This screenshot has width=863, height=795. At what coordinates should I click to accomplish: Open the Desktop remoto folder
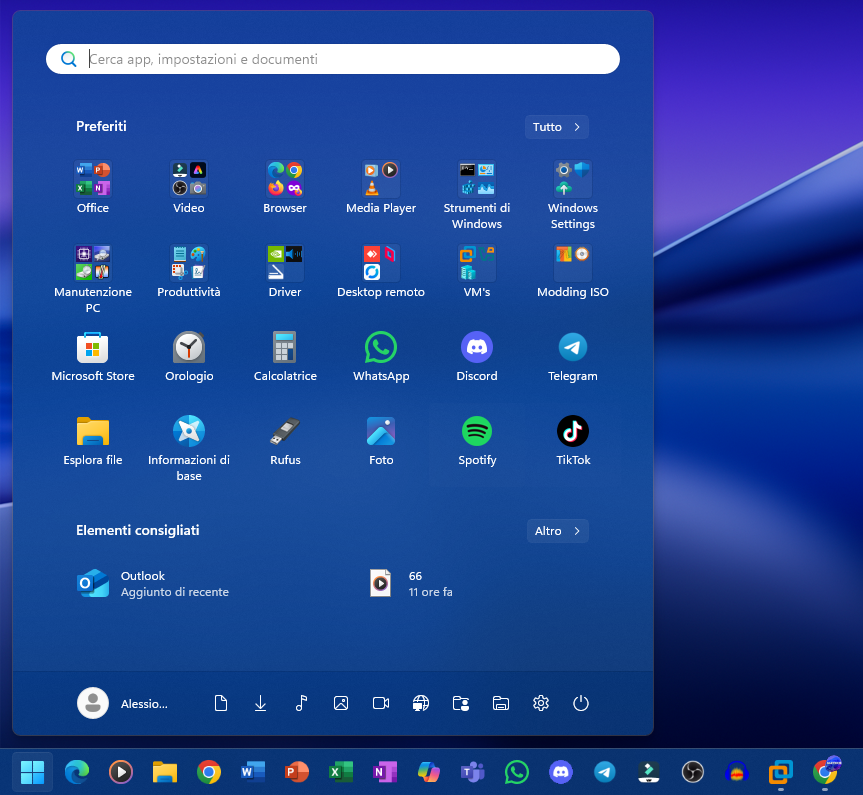coord(381,271)
